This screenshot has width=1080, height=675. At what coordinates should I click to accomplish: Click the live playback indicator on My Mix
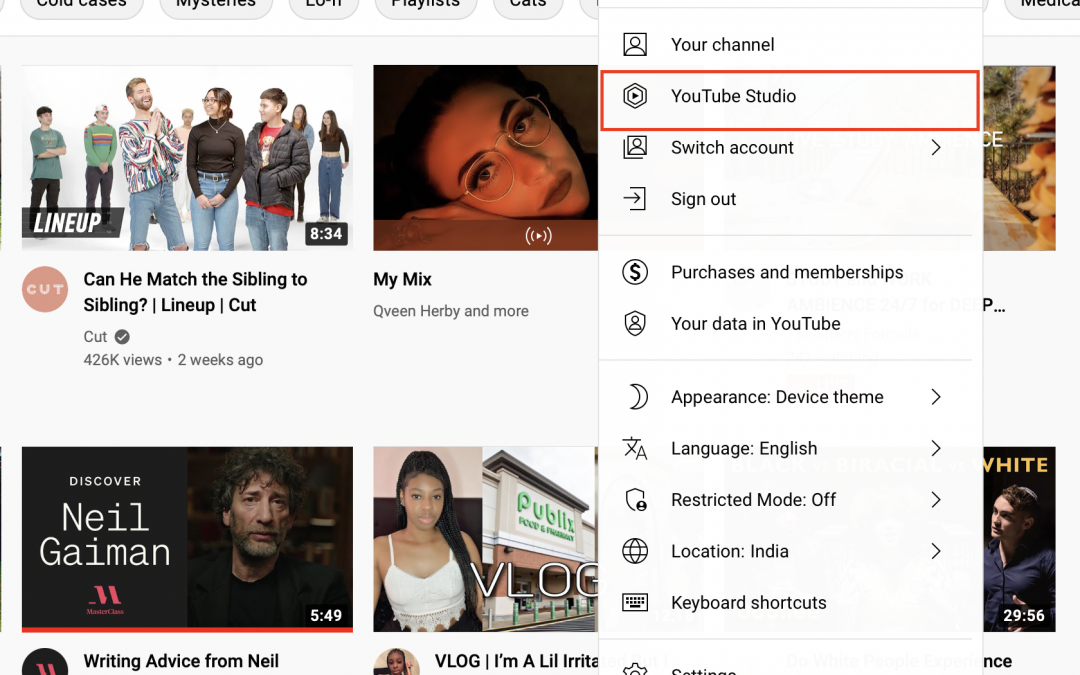538,236
